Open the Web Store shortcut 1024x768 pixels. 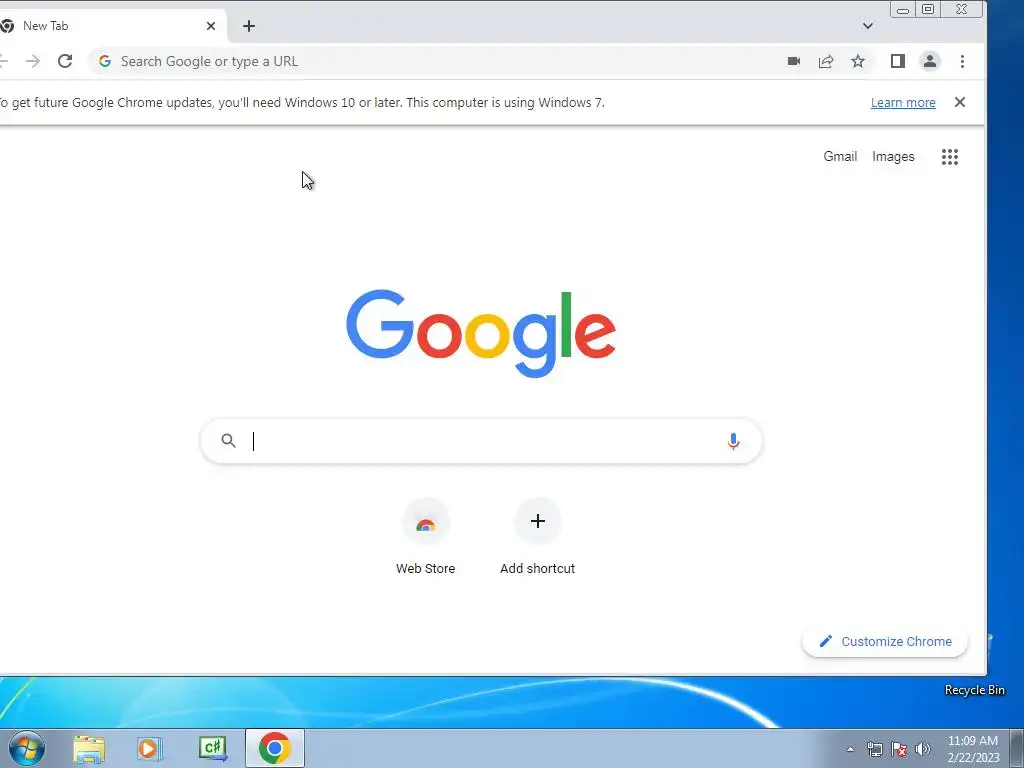pos(426,537)
